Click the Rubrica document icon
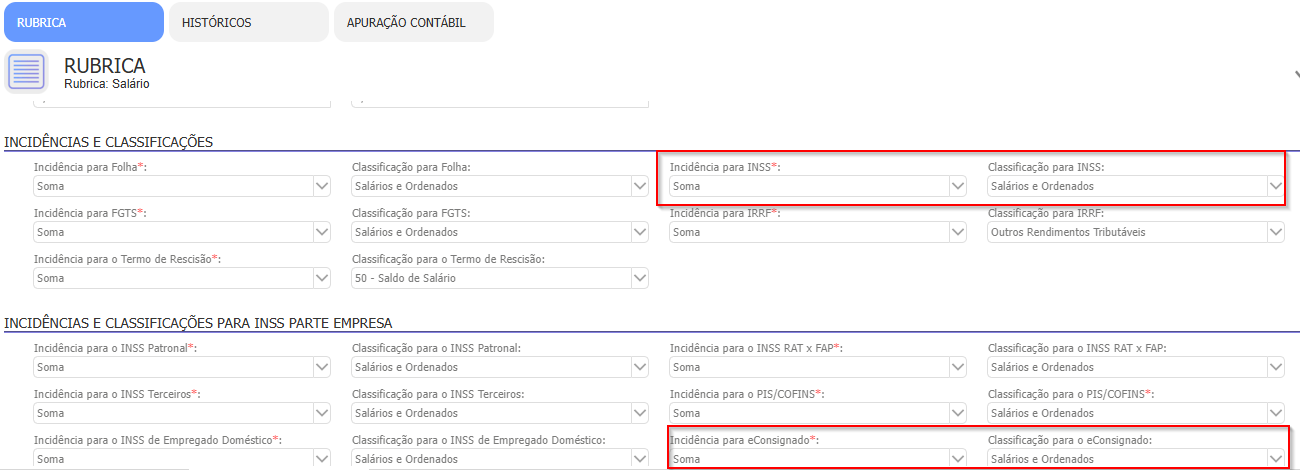 pos(27,72)
